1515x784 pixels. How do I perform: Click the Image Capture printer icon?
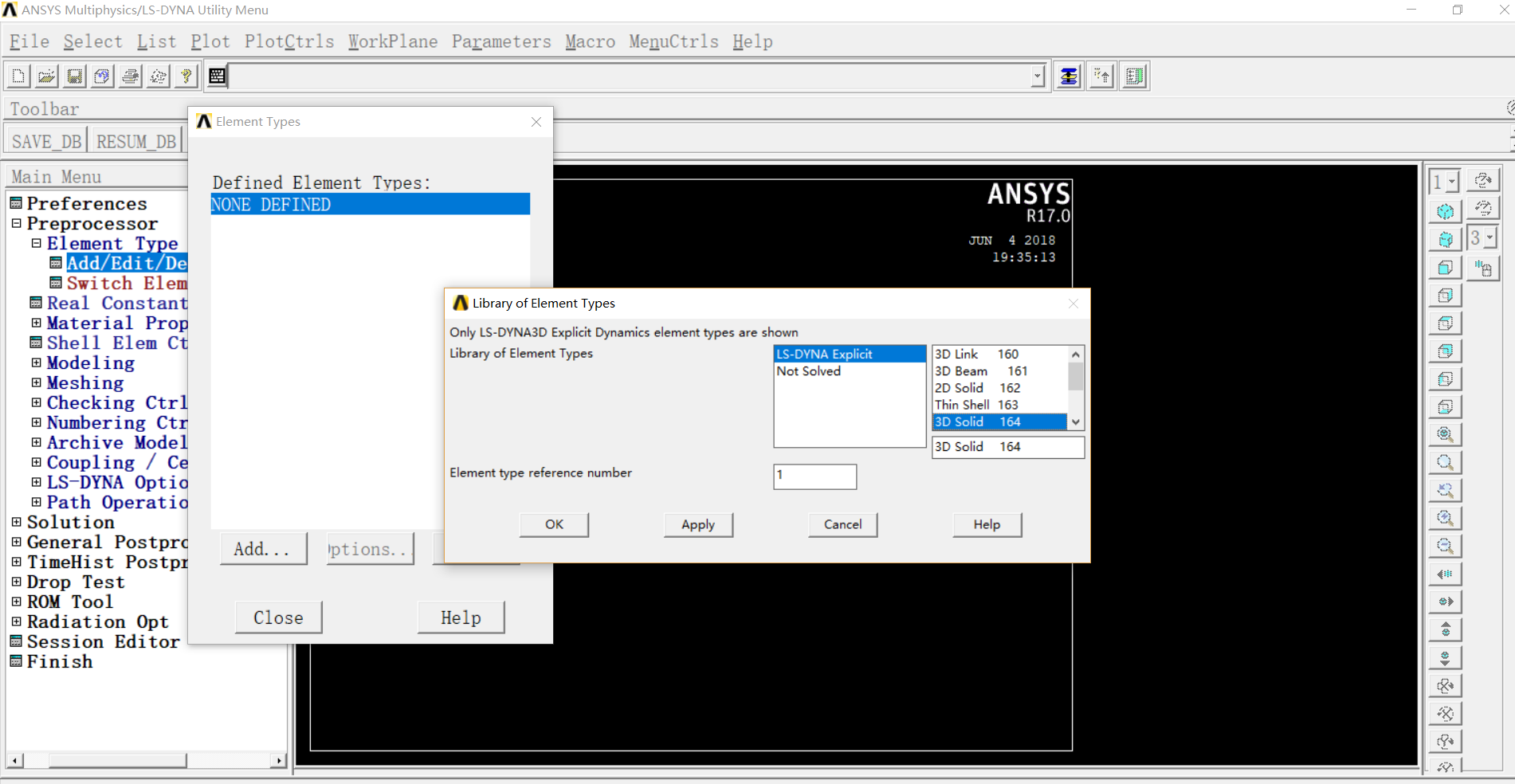click(x=130, y=76)
